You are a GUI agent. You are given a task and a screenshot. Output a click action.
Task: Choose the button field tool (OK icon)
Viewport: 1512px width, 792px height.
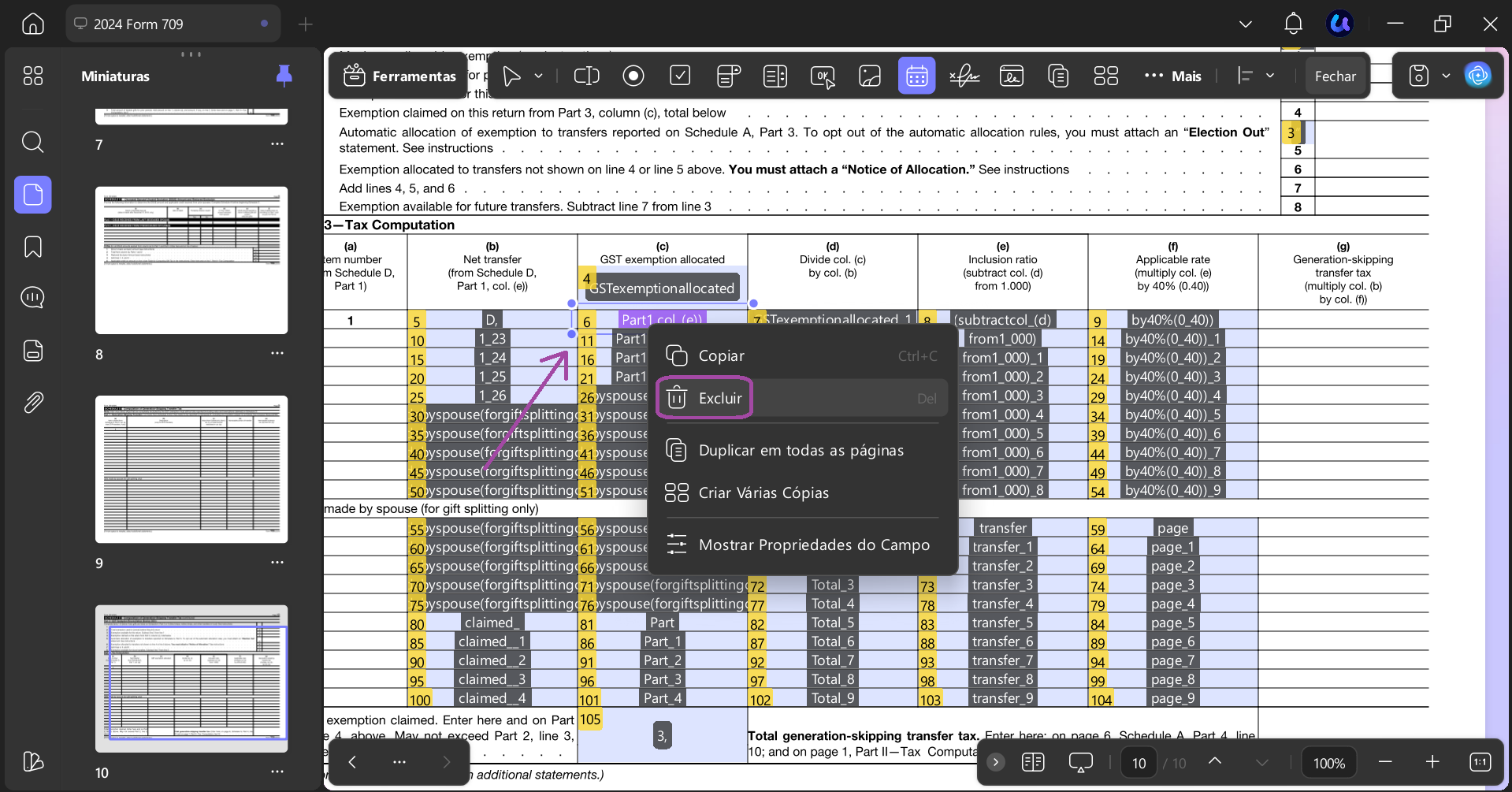tap(823, 76)
